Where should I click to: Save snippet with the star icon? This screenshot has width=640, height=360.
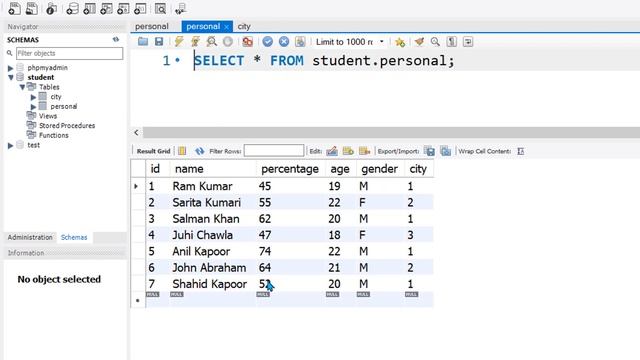tap(400, 42)
